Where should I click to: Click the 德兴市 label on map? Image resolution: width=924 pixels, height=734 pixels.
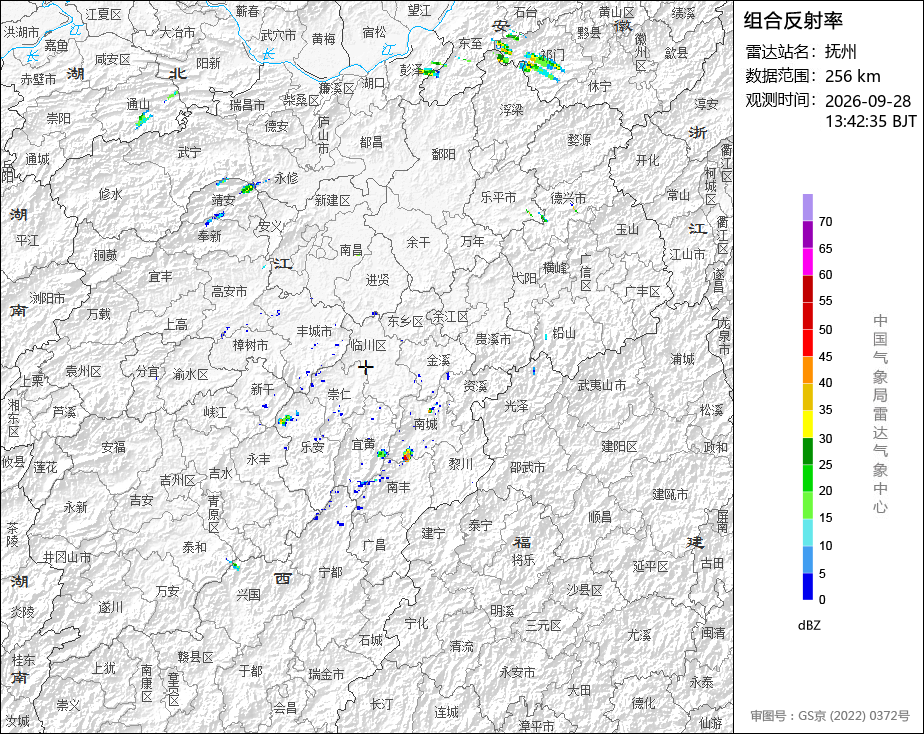[568, 199]
